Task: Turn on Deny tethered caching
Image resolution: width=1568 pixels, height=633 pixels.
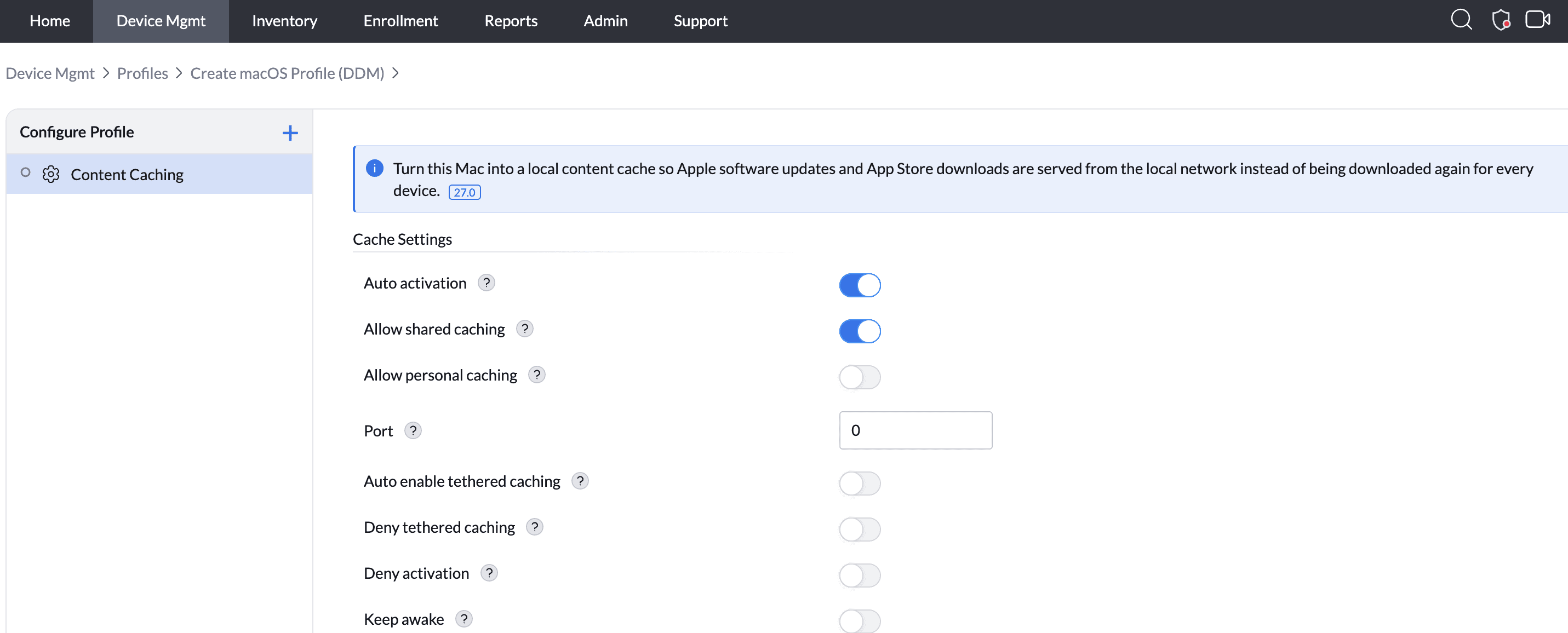Action: tap(860, 529)
